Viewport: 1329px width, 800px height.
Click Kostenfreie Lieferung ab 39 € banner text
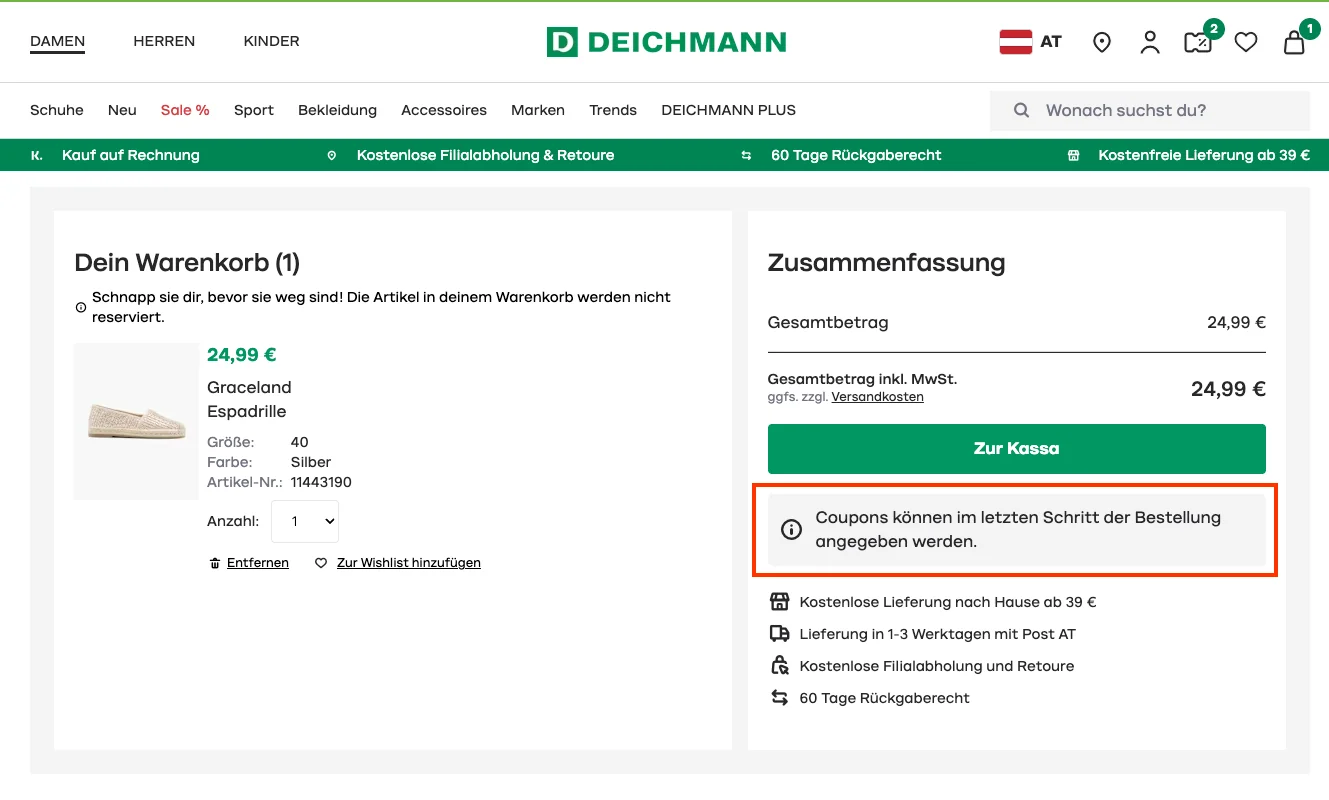(1204, 155)
